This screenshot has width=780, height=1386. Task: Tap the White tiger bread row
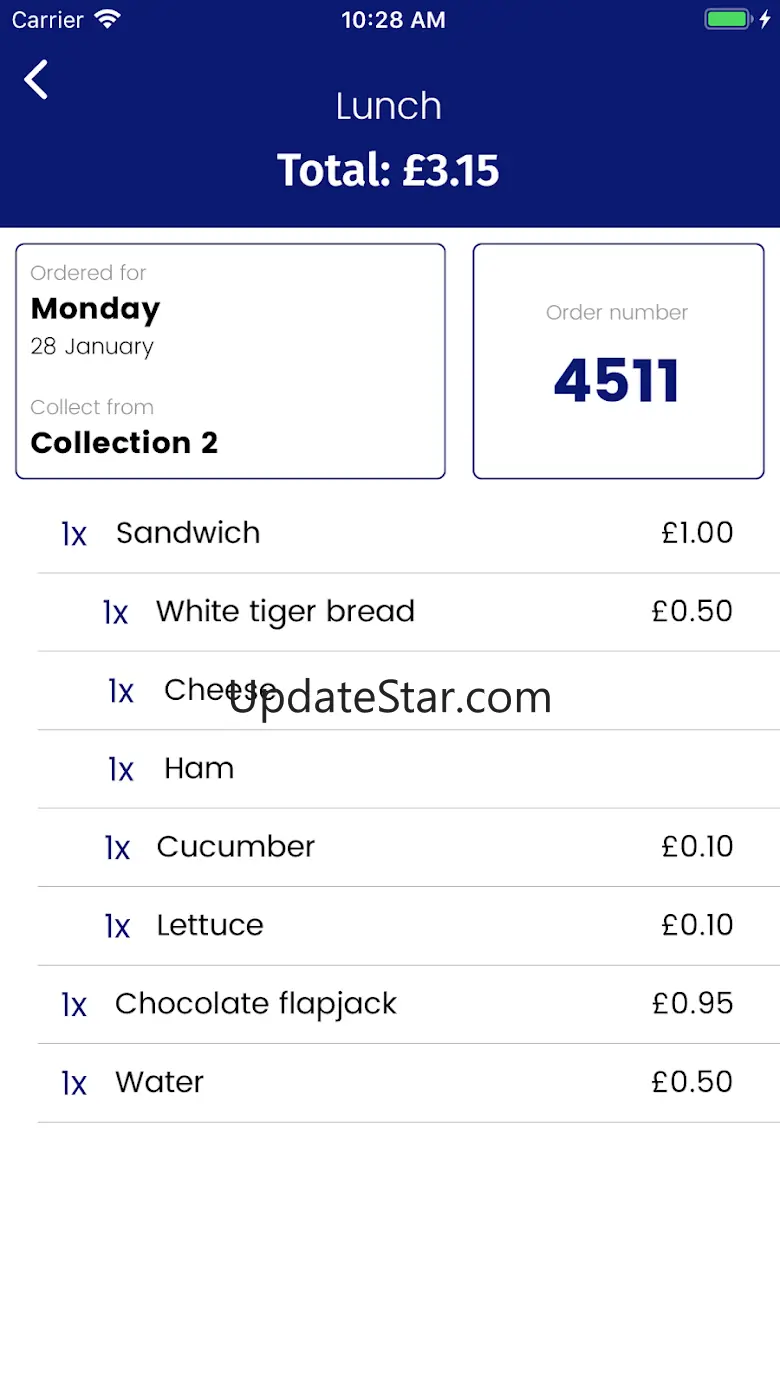[285, 611]
